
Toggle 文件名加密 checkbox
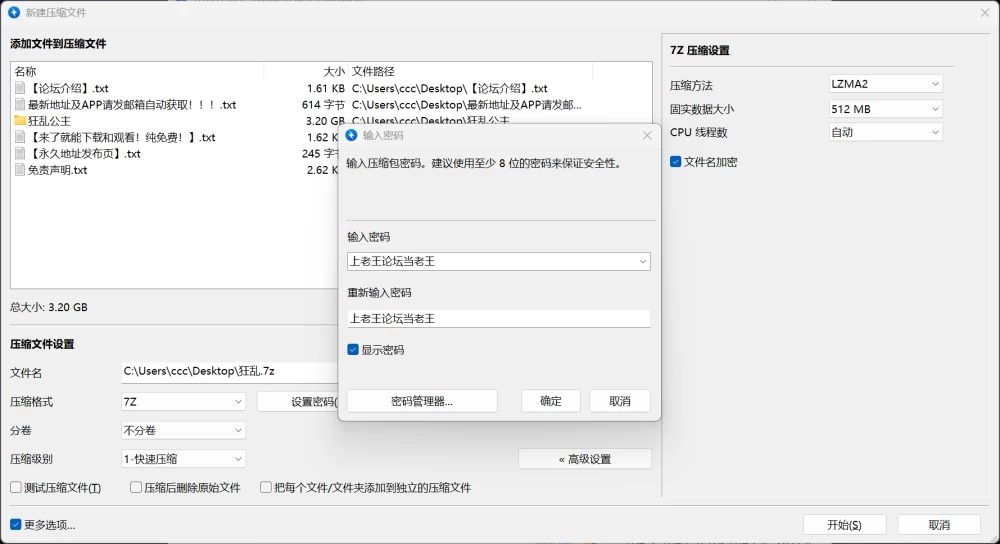[675, 162]
